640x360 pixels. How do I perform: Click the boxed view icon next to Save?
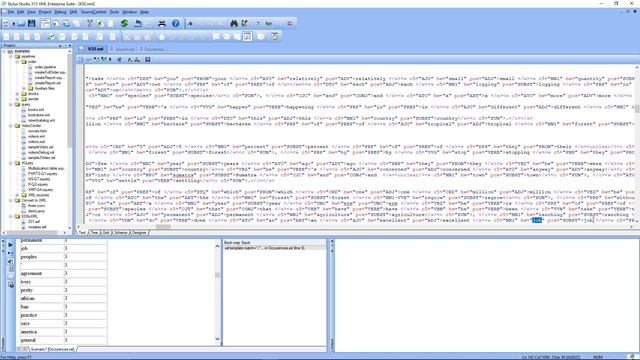(45, 23)
